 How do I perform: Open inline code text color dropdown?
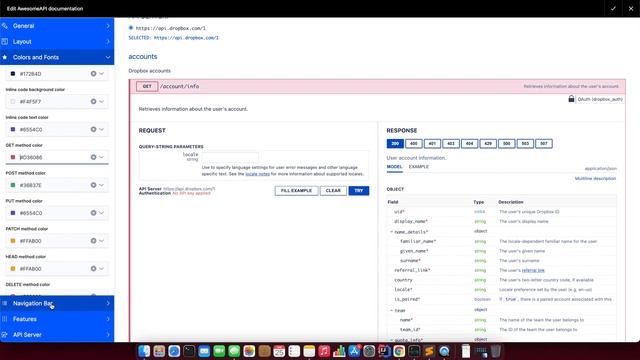(x=102, y=129)
